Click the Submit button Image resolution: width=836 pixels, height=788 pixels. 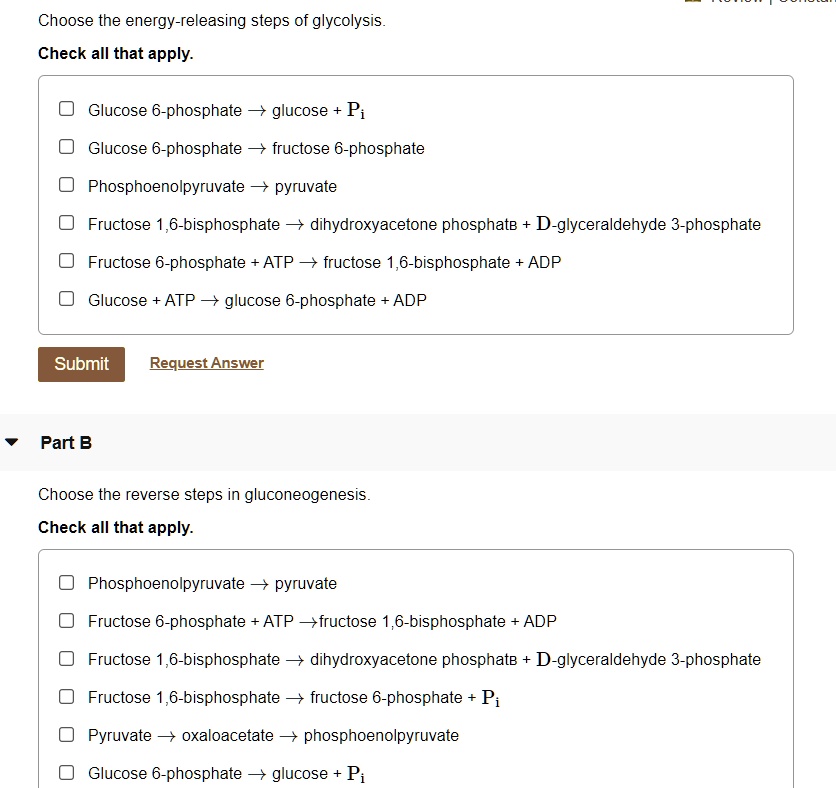[80, 364]
